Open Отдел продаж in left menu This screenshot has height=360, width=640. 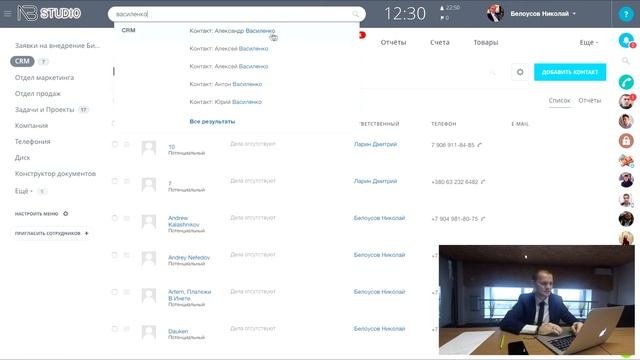[x=38, y=93]
